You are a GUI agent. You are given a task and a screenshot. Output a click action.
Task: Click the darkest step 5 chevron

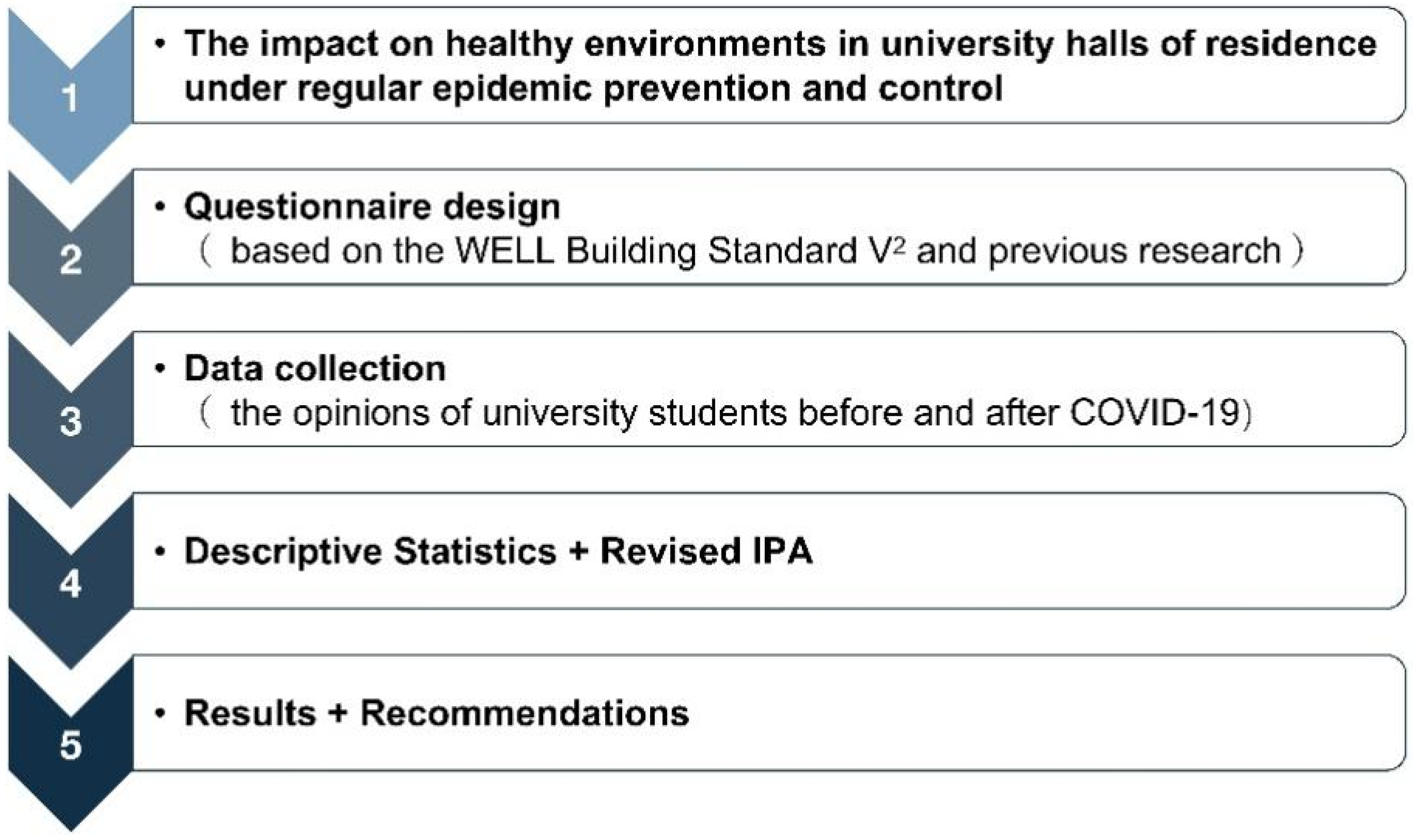tap(70, 745)
